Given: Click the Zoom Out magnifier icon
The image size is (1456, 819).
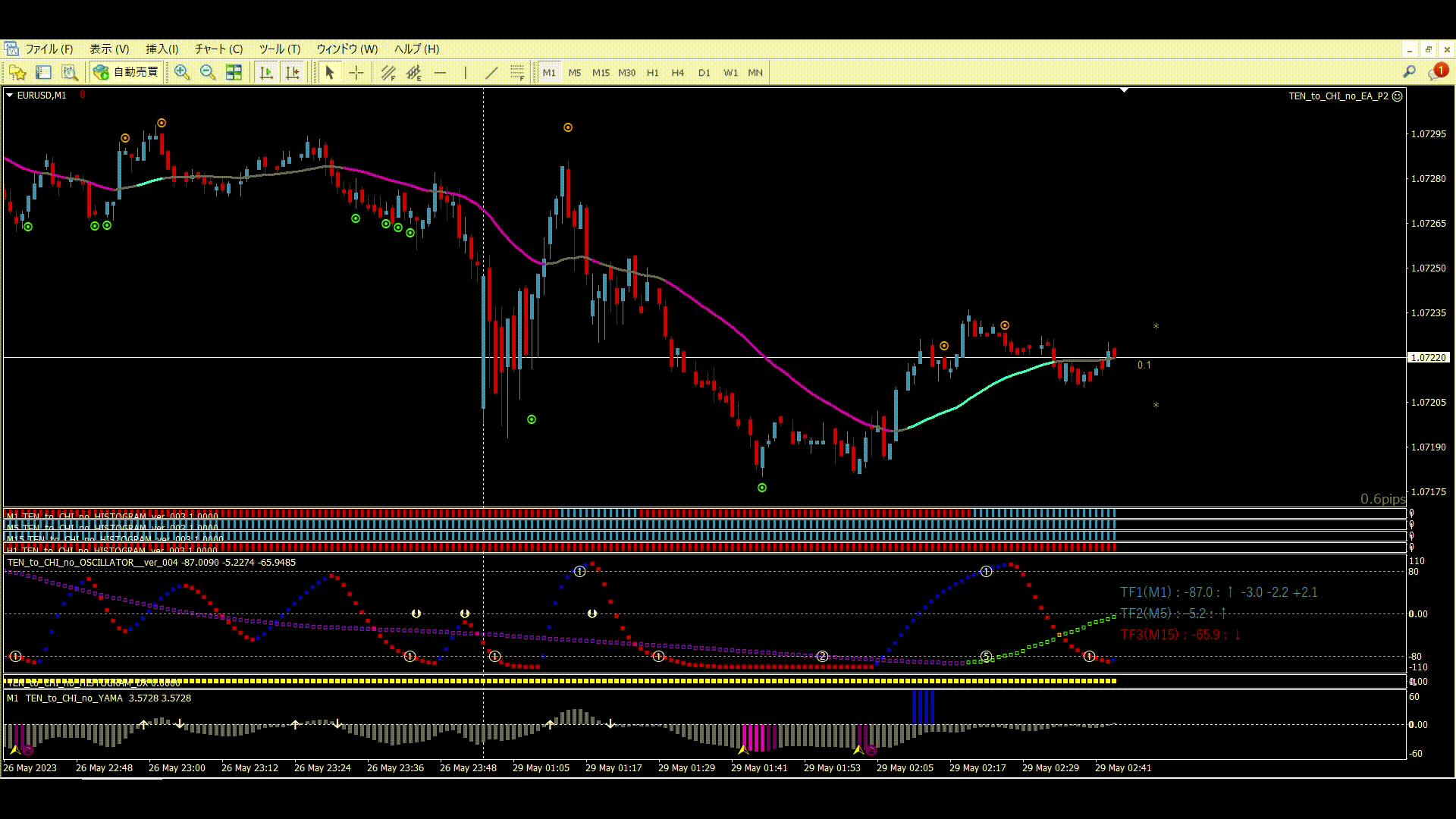Looking at the screenshot, I should click(208, 73).
